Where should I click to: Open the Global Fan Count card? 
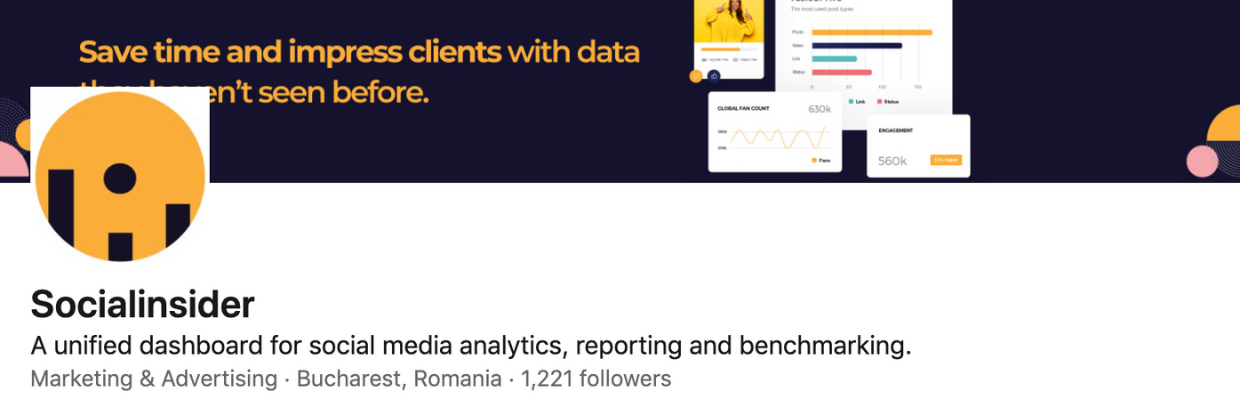[x=774, y=132]
